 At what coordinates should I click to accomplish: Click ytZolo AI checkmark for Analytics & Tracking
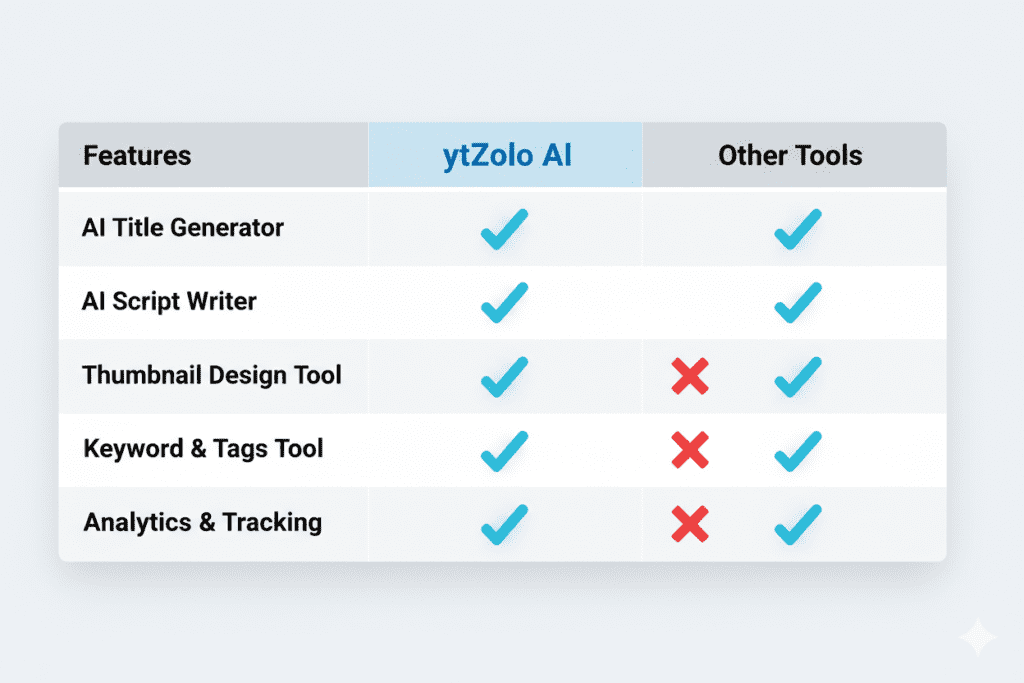click(x=504, y=525)
